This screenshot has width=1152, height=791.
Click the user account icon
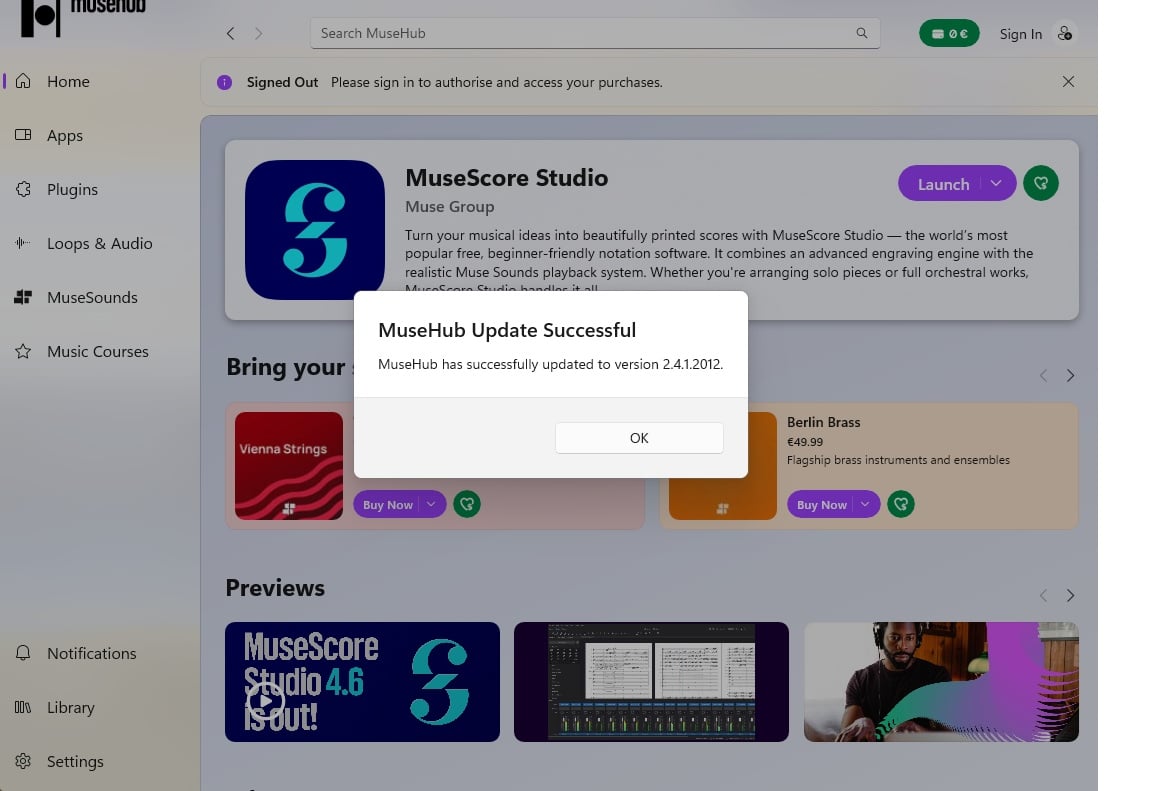point(1065,33)
